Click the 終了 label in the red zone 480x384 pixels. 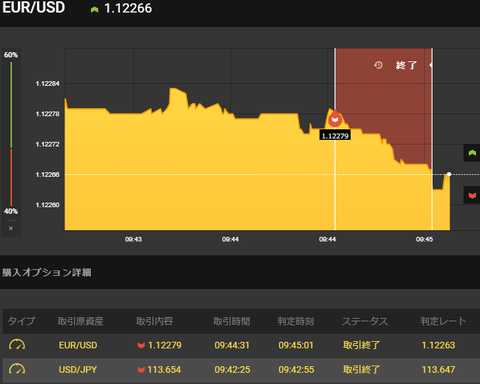click(x=406, y=65)
